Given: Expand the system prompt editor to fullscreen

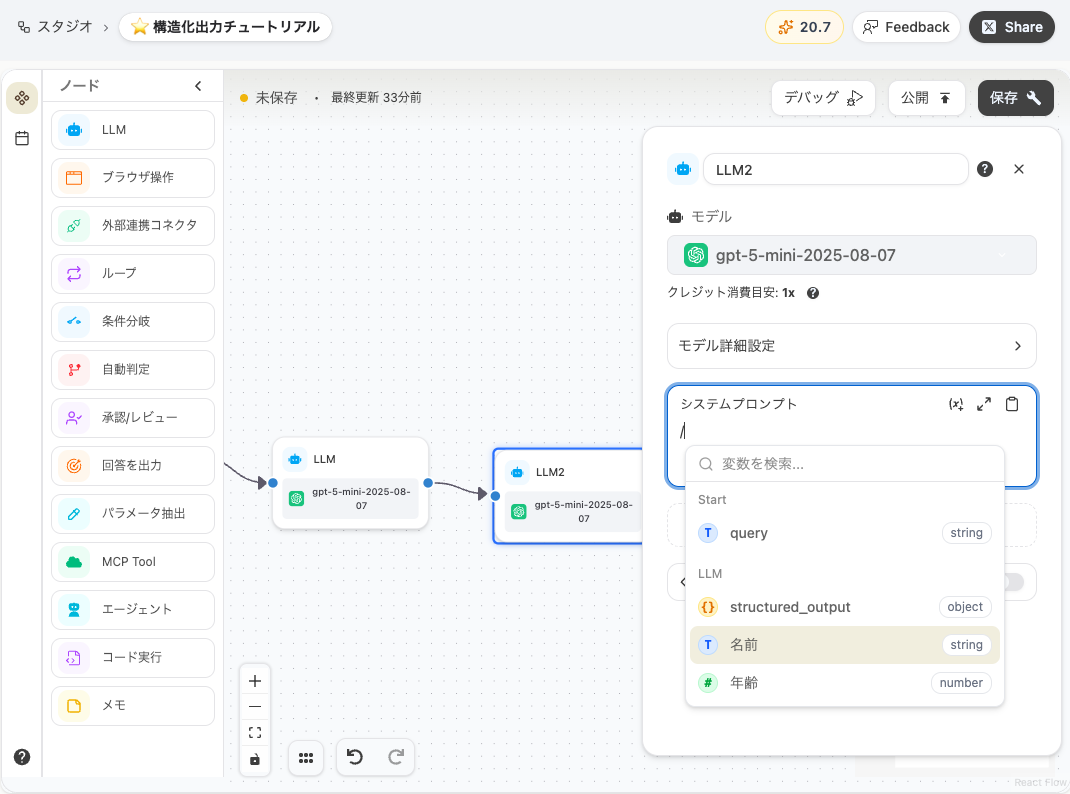Looking at the screenshot, I should [x=984, y=404].
